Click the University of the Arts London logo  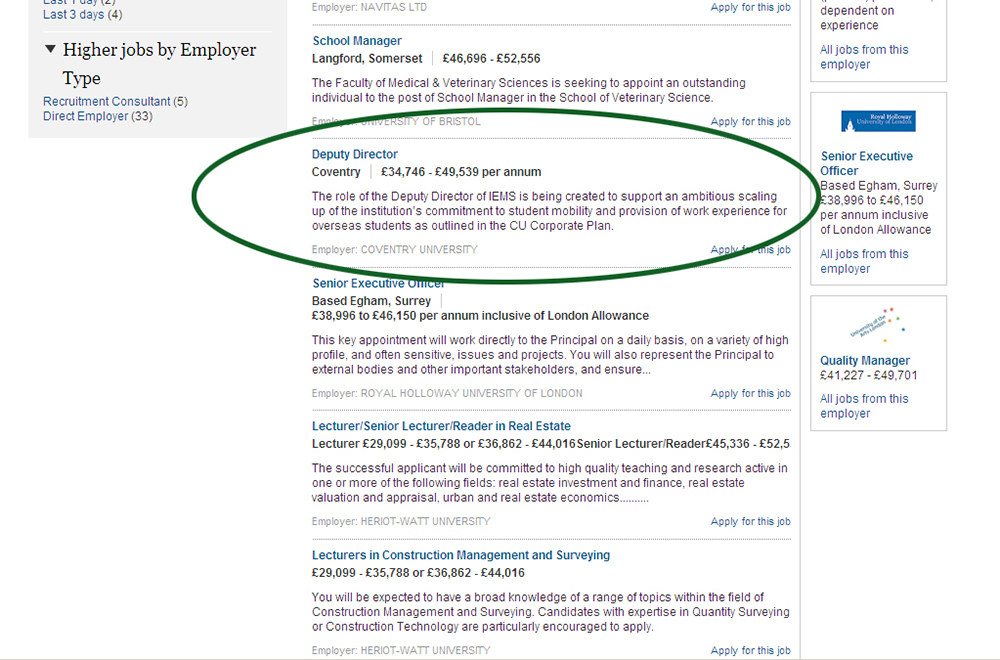[x=878, y=325]
